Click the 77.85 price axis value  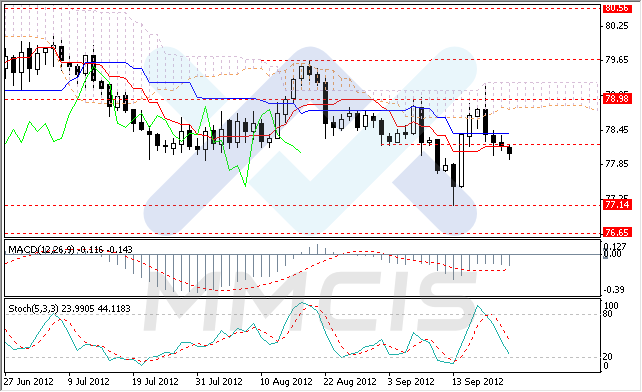click(x=617, y=164)
